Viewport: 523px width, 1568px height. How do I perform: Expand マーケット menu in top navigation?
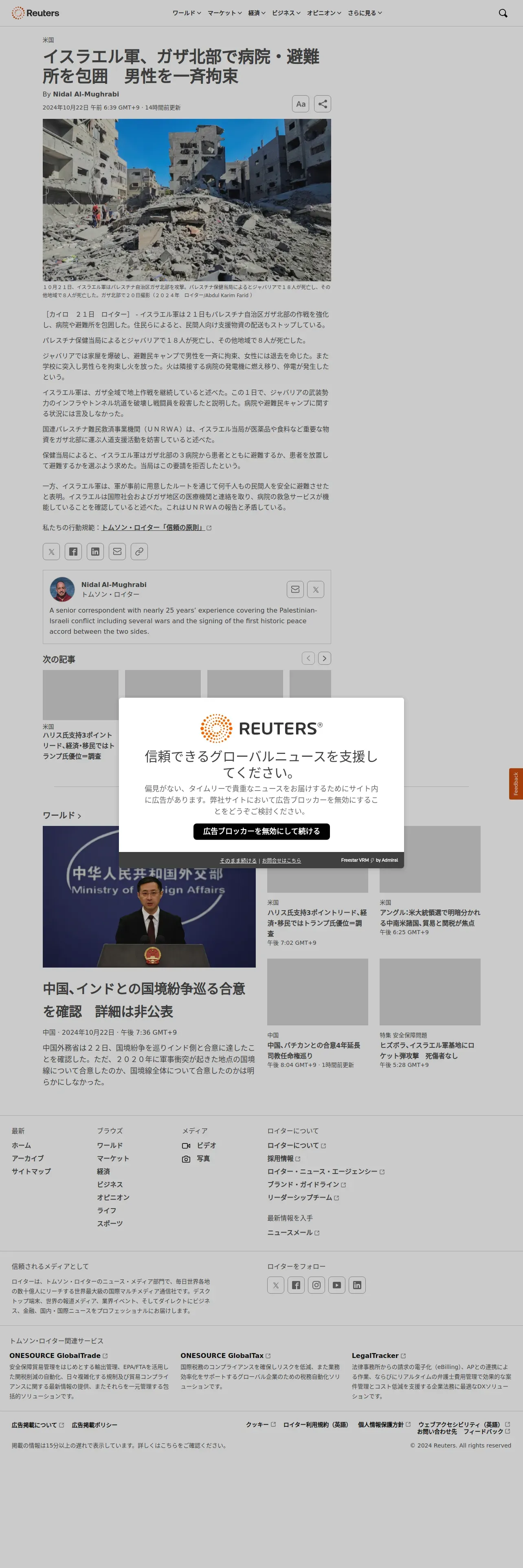click(x=225, y=13)
